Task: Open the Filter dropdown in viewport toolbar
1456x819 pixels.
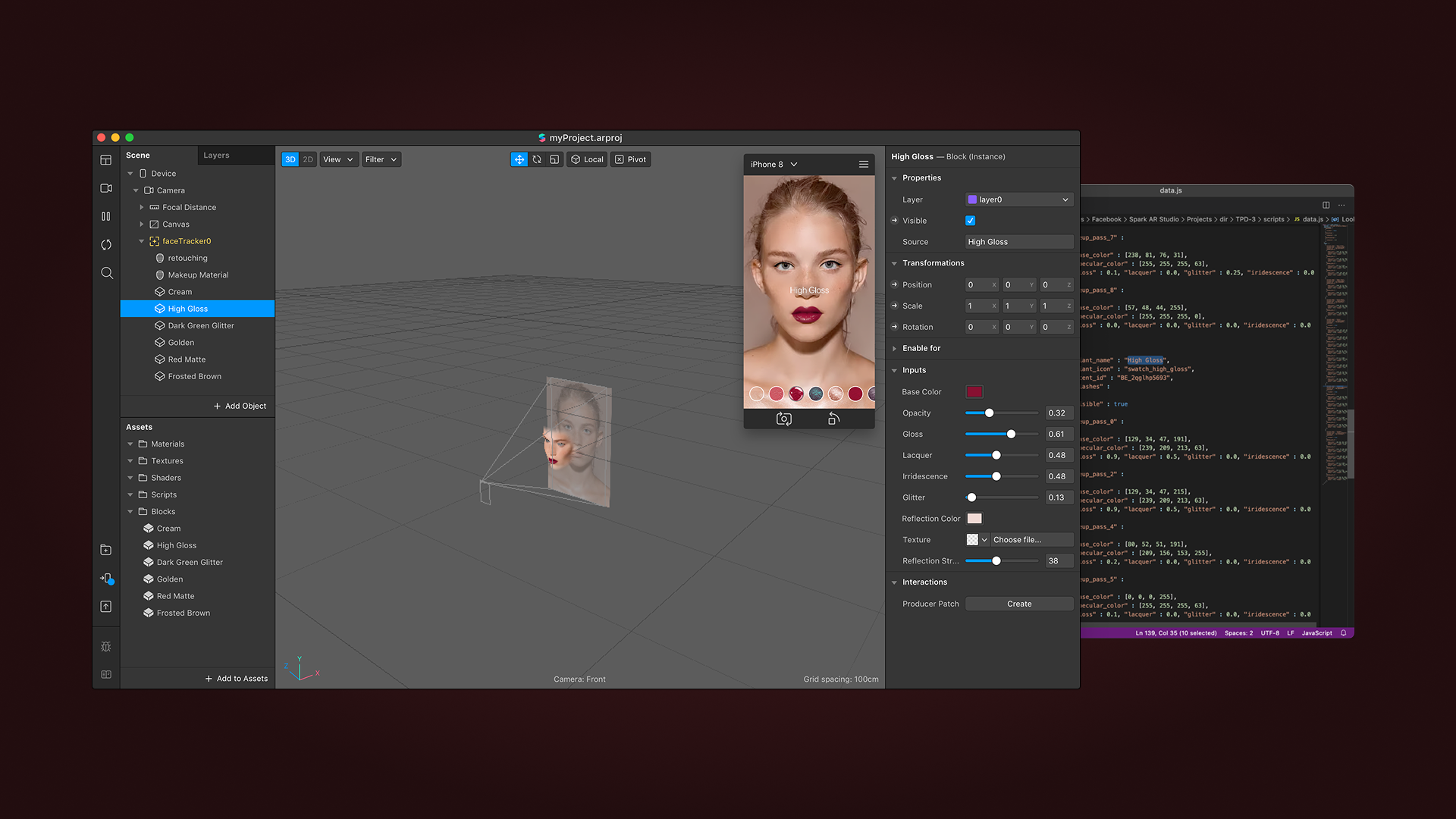Action: [381, 159]
